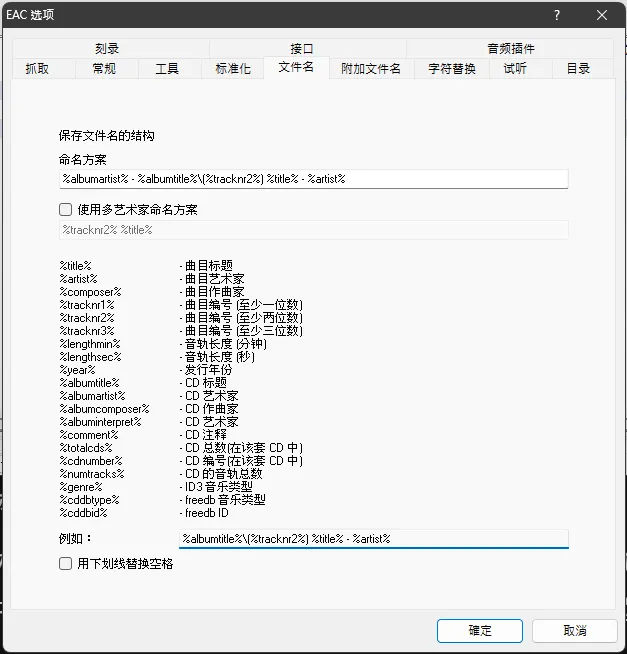
Task: Click the %tracknr2% placeholder in the list
Action: 87,318
